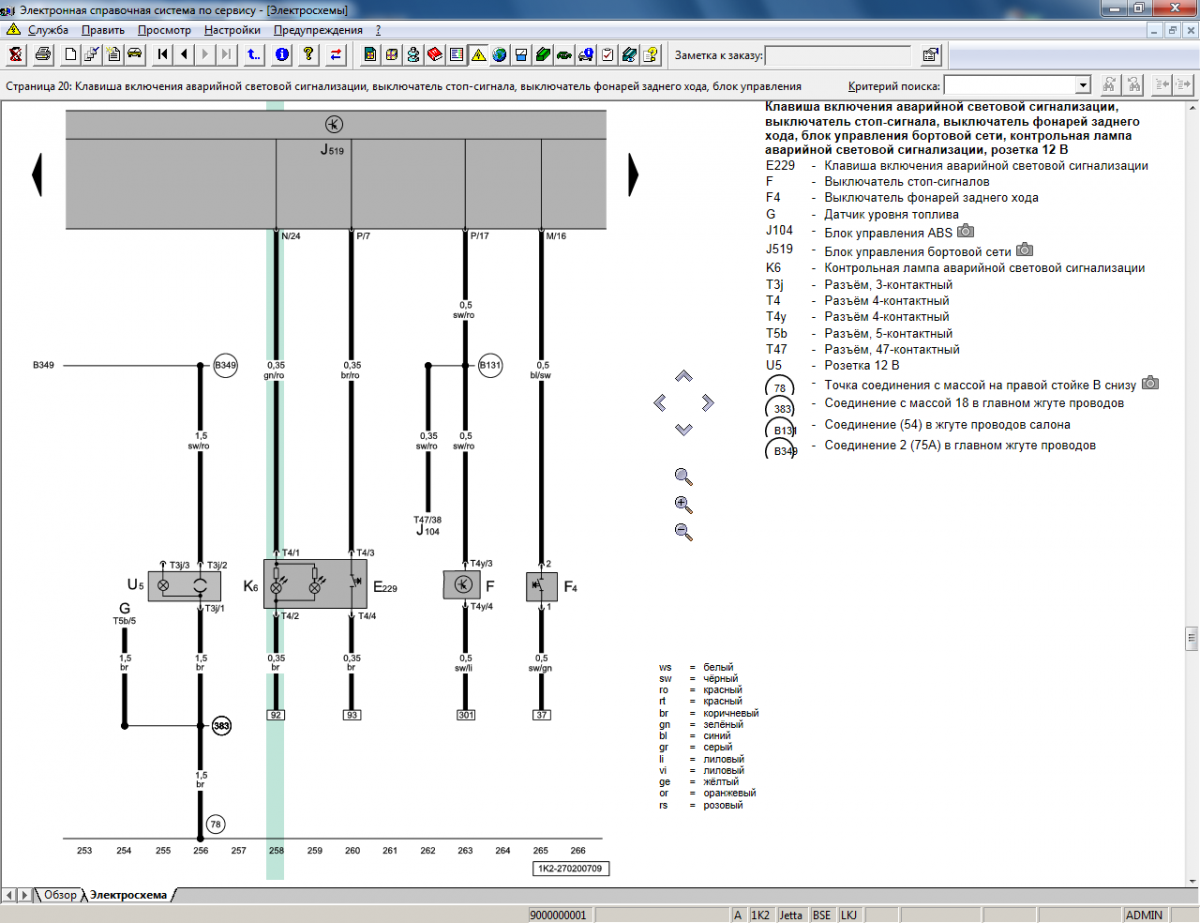Click the plain magnifier zoom reset icon
Viewport: 1200px width, 923px height.
point(684,476)
